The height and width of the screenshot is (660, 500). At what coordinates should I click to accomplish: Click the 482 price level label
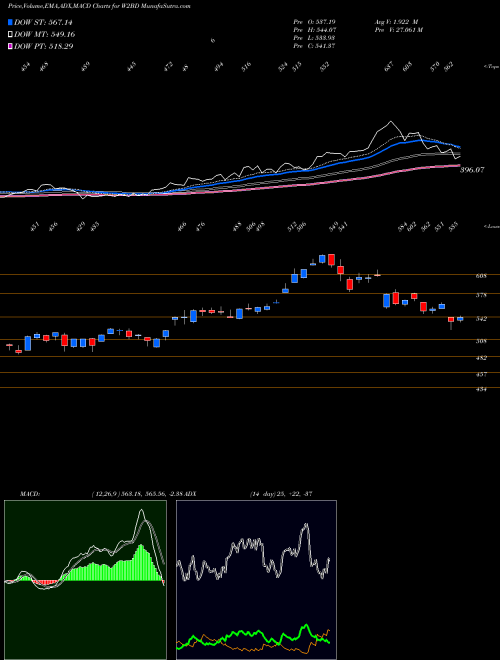click(x=482, y=358)
